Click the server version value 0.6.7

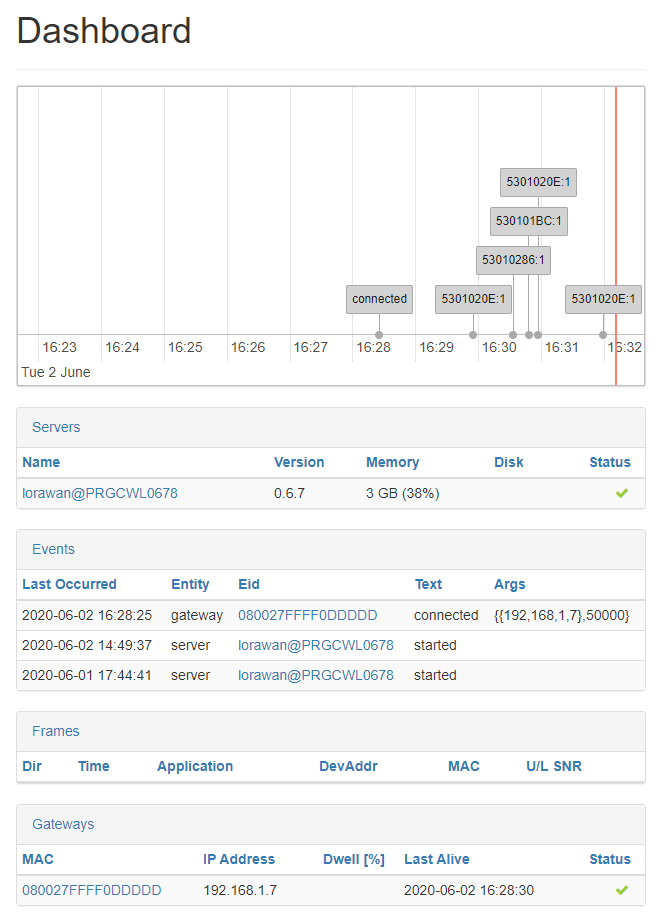click(289, 494)
